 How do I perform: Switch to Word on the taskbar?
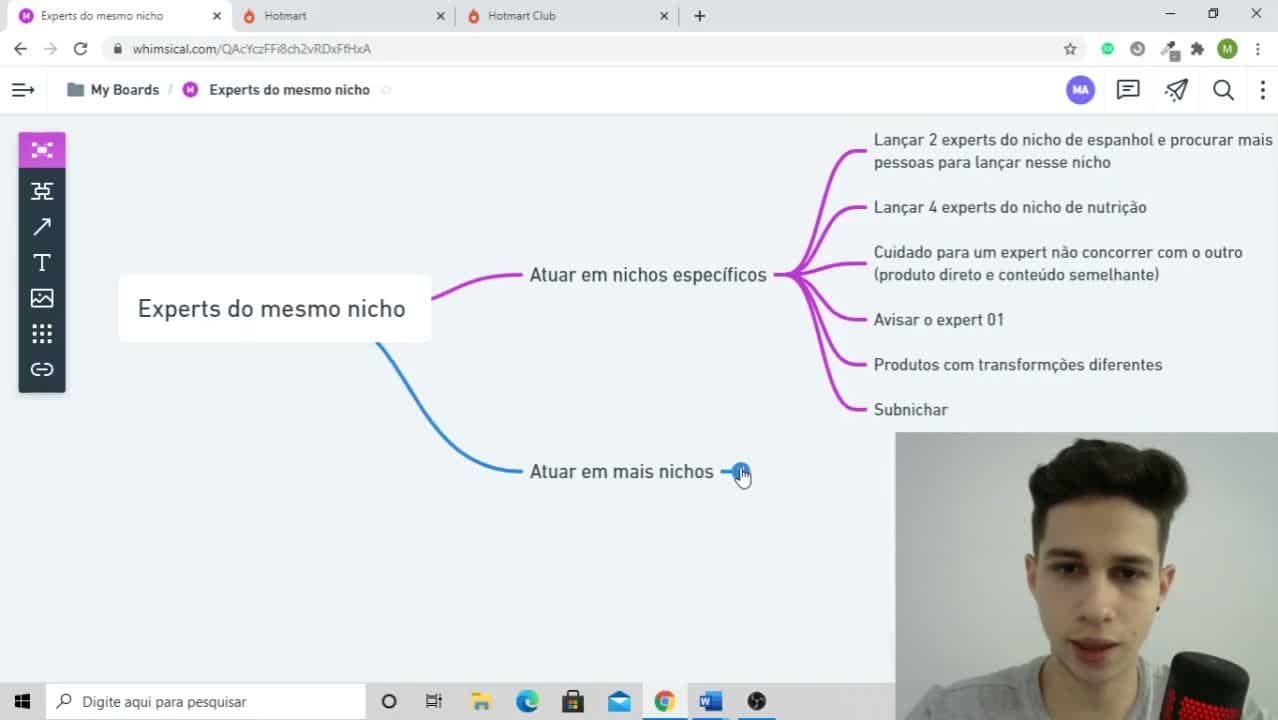711,702
